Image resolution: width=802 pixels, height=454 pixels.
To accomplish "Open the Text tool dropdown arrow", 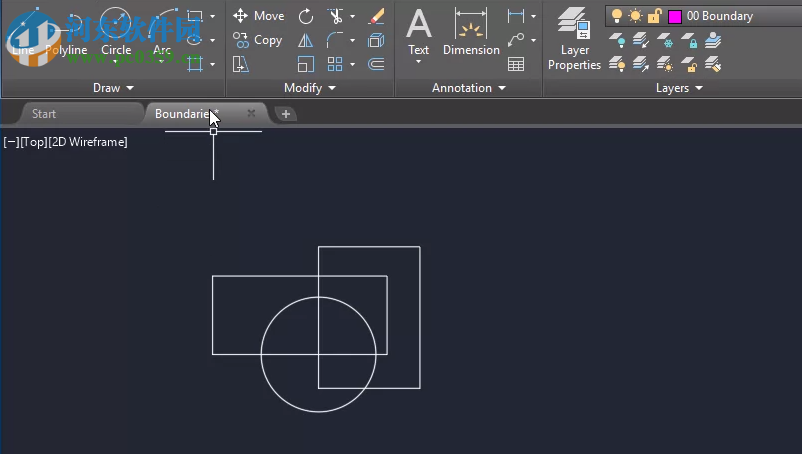I will tap(418, 62).
